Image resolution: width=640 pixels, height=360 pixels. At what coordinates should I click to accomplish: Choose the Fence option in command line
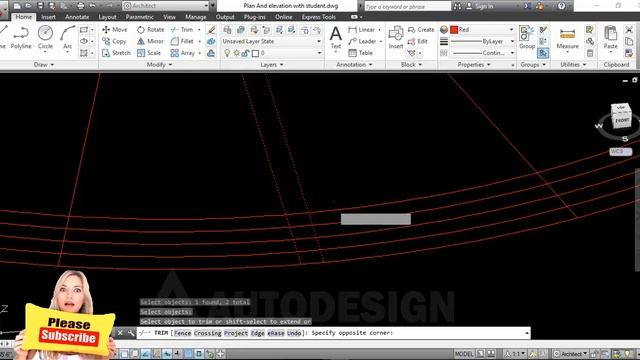[182, 333]
